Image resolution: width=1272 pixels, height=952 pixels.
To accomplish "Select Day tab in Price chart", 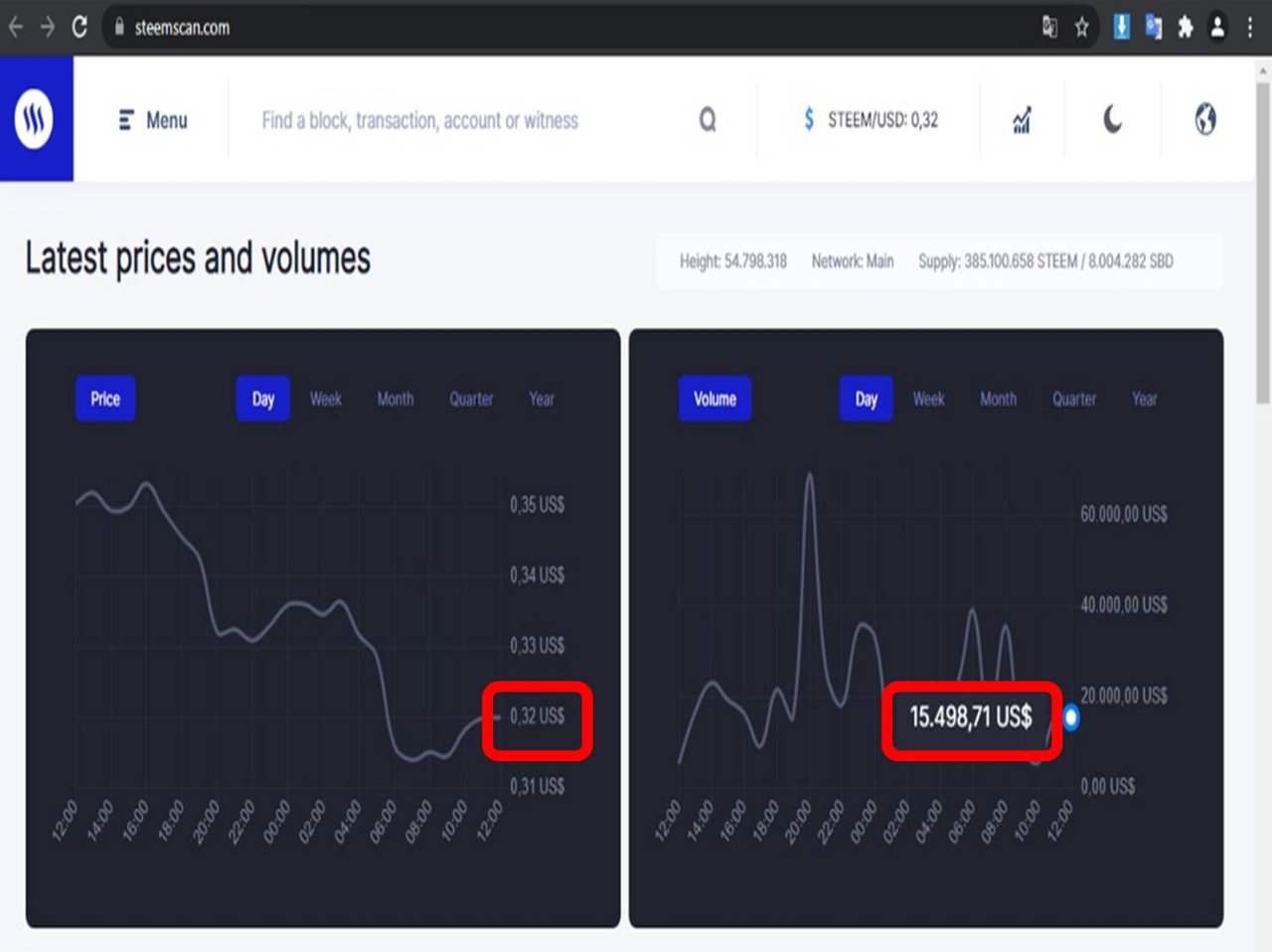I will [263, 398].
